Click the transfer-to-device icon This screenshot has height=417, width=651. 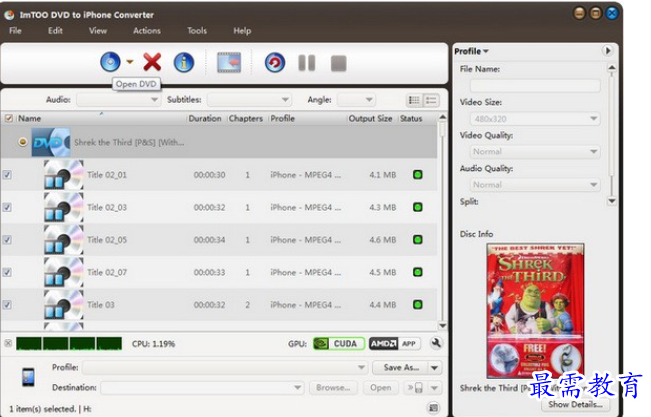coord(416,388)
